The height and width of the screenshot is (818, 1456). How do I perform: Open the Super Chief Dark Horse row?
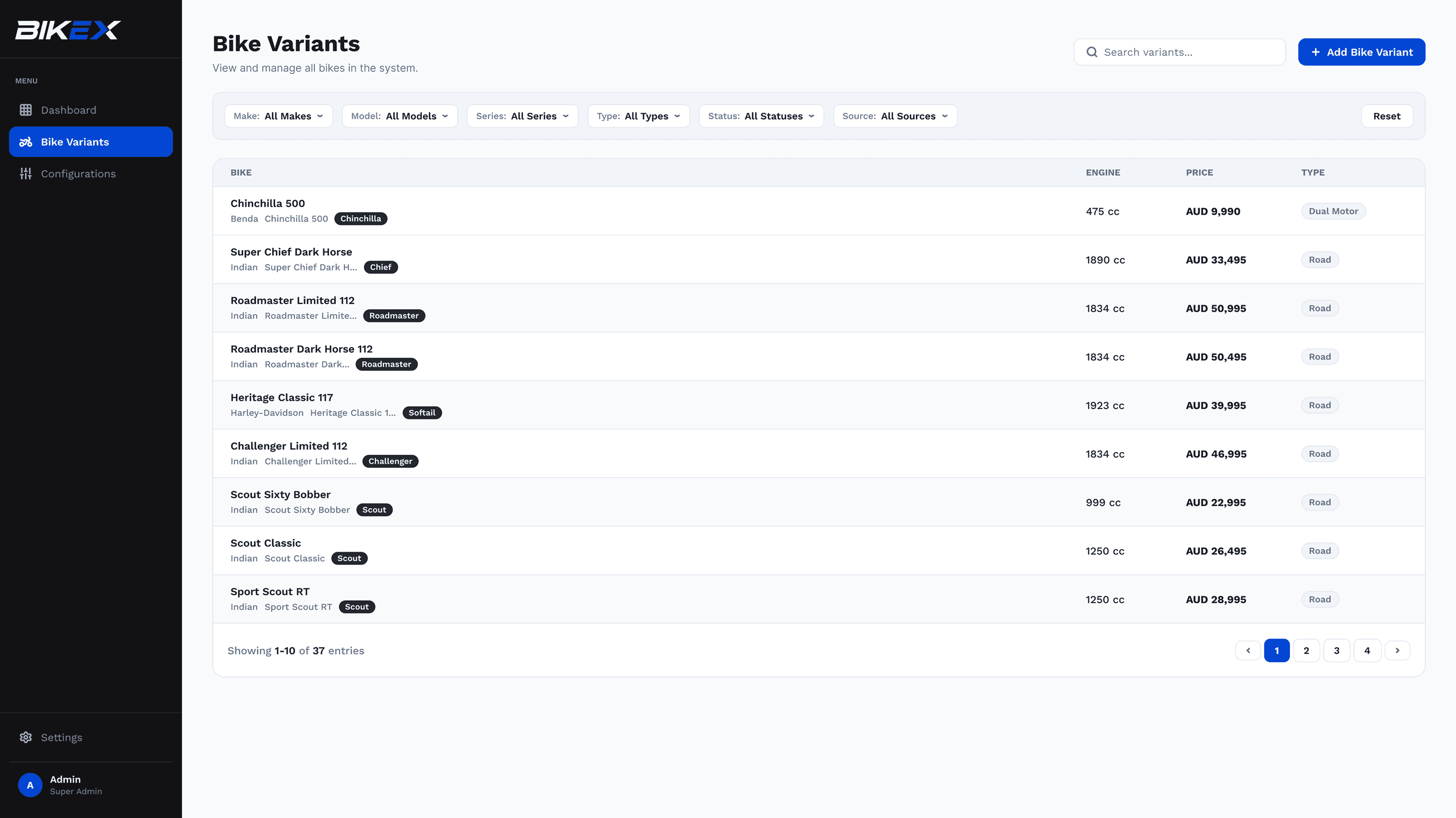pyautogui.click(x=818, y=259)
